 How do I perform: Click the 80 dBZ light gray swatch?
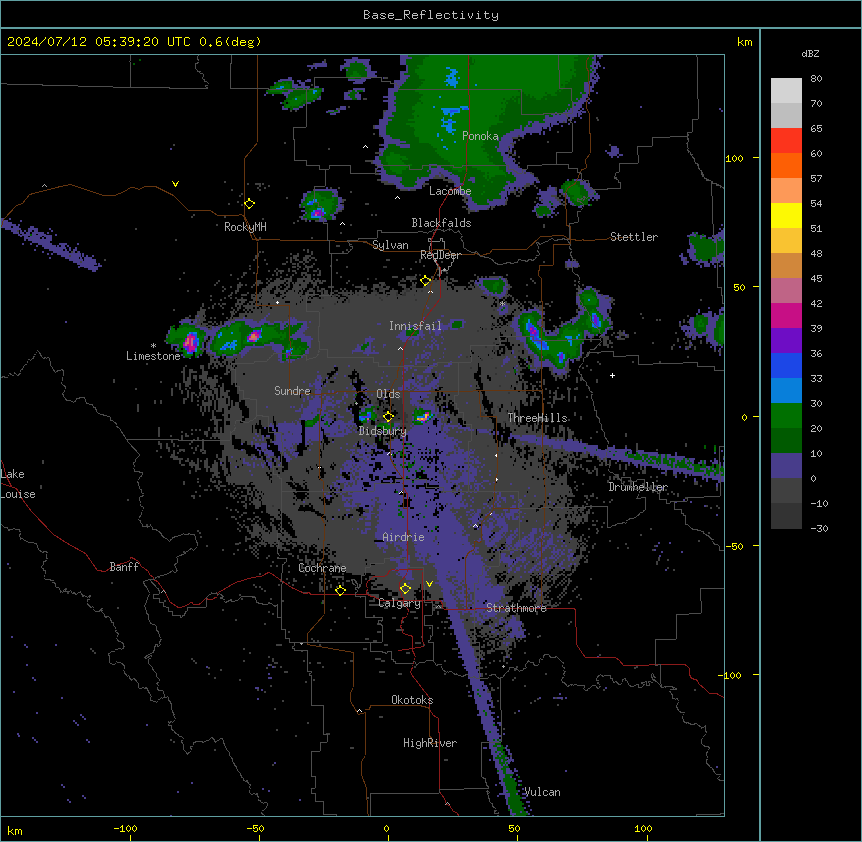786,91
